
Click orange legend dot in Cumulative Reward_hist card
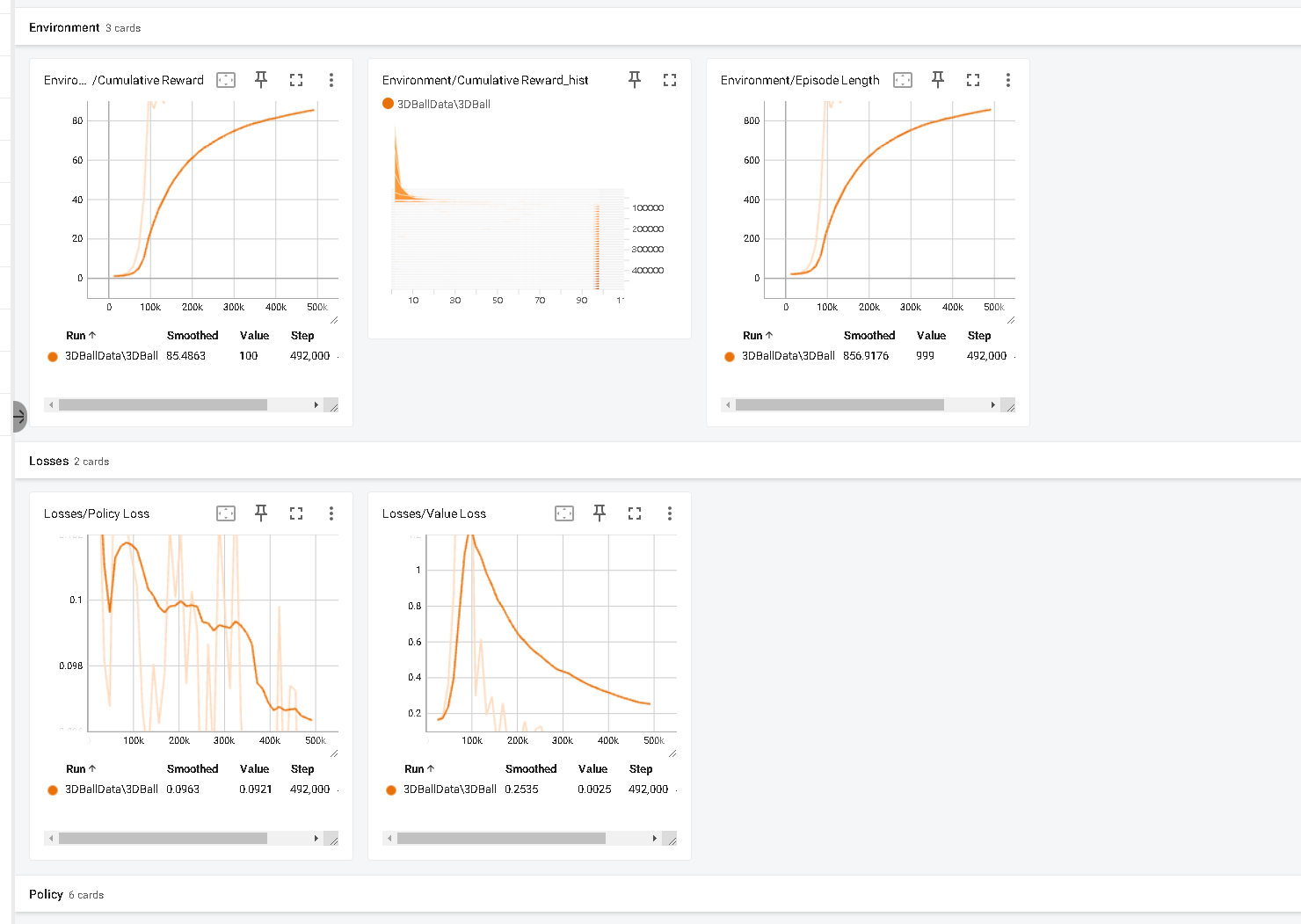click(x=388, y=104)
